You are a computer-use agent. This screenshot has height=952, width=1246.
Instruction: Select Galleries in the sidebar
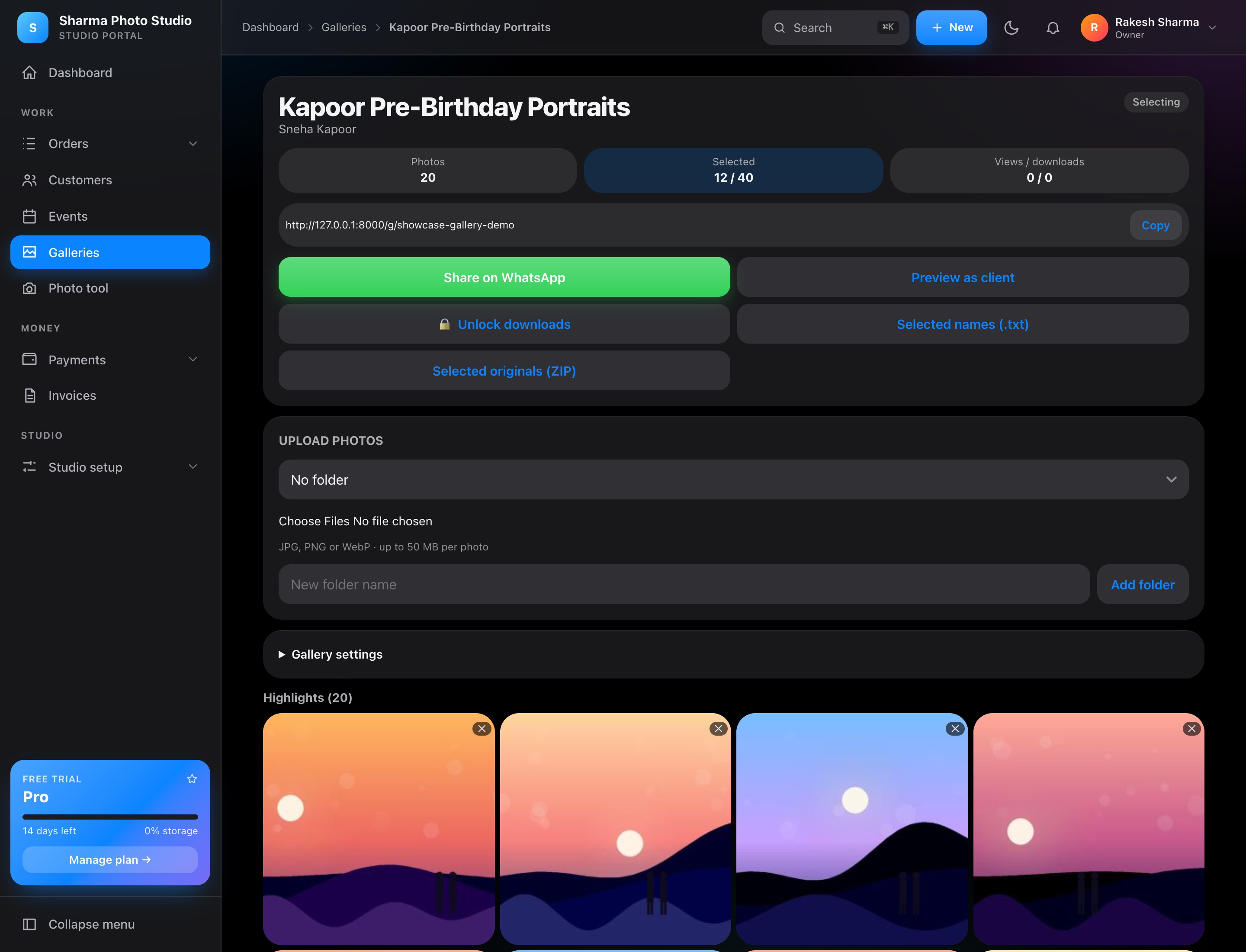tap(110, 252)
